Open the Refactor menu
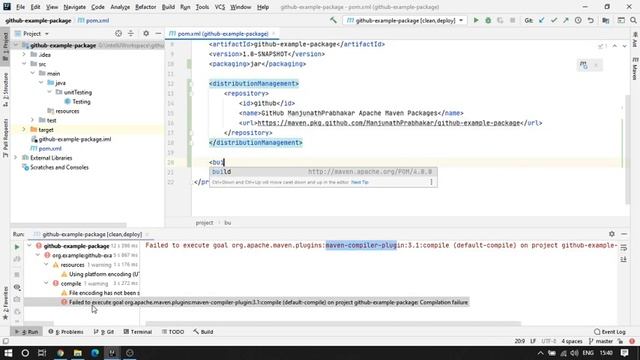The image size is (640, 360). (x=145, y=7)
